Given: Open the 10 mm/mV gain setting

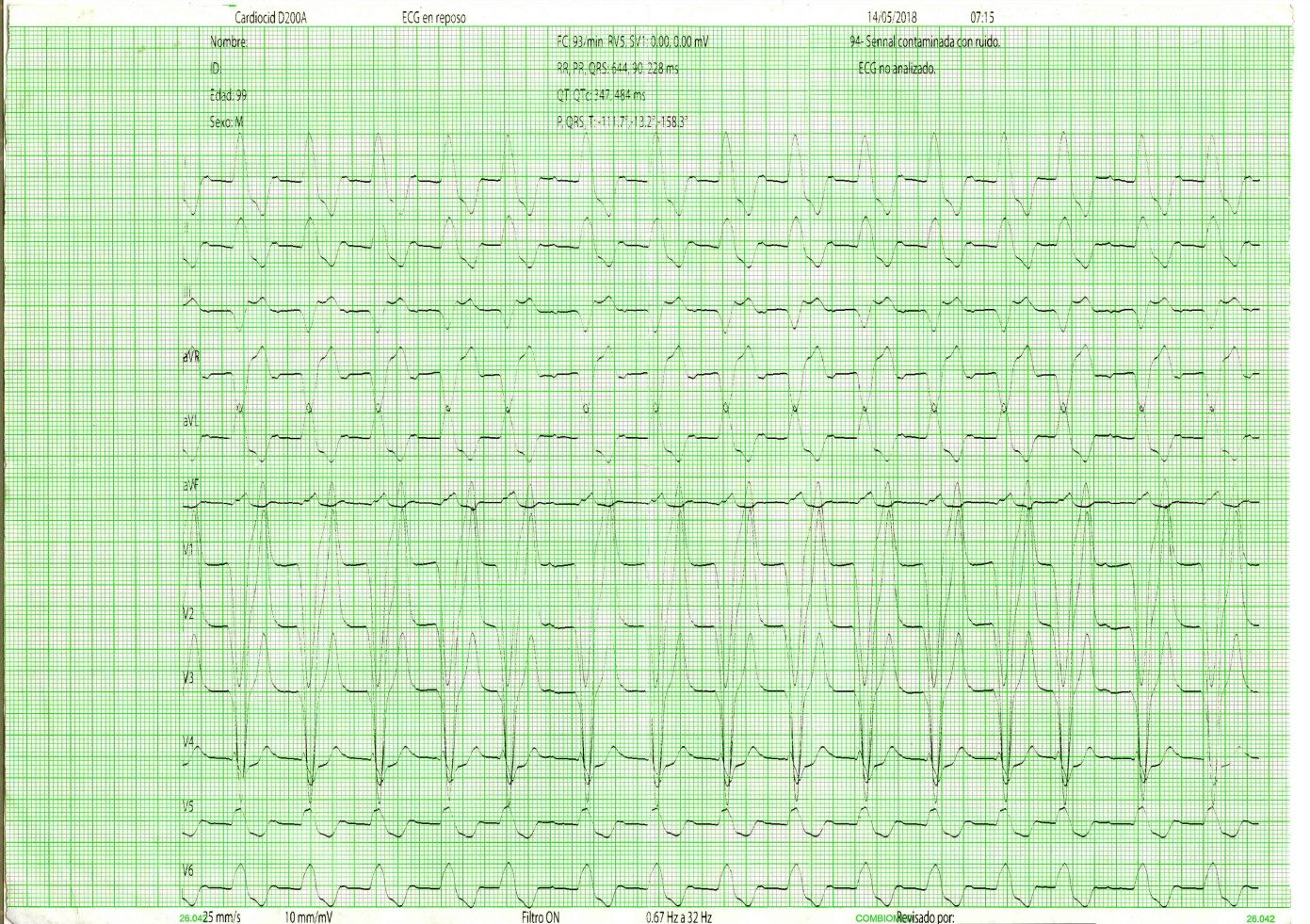Looking at the screenshot, I should pos(310,918).
